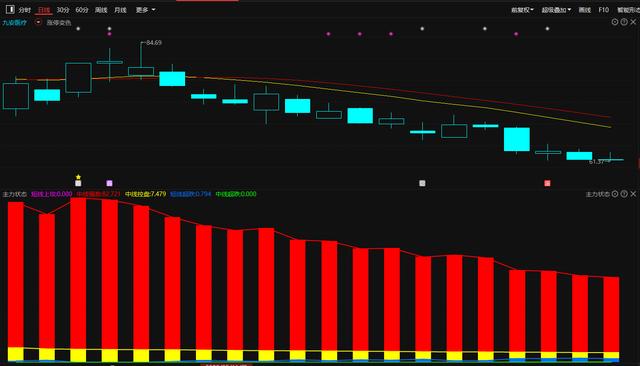This screenshot has height=366, width=640.
Task: Toggle the side panel layout icon
Action: (x=10, y=9)
